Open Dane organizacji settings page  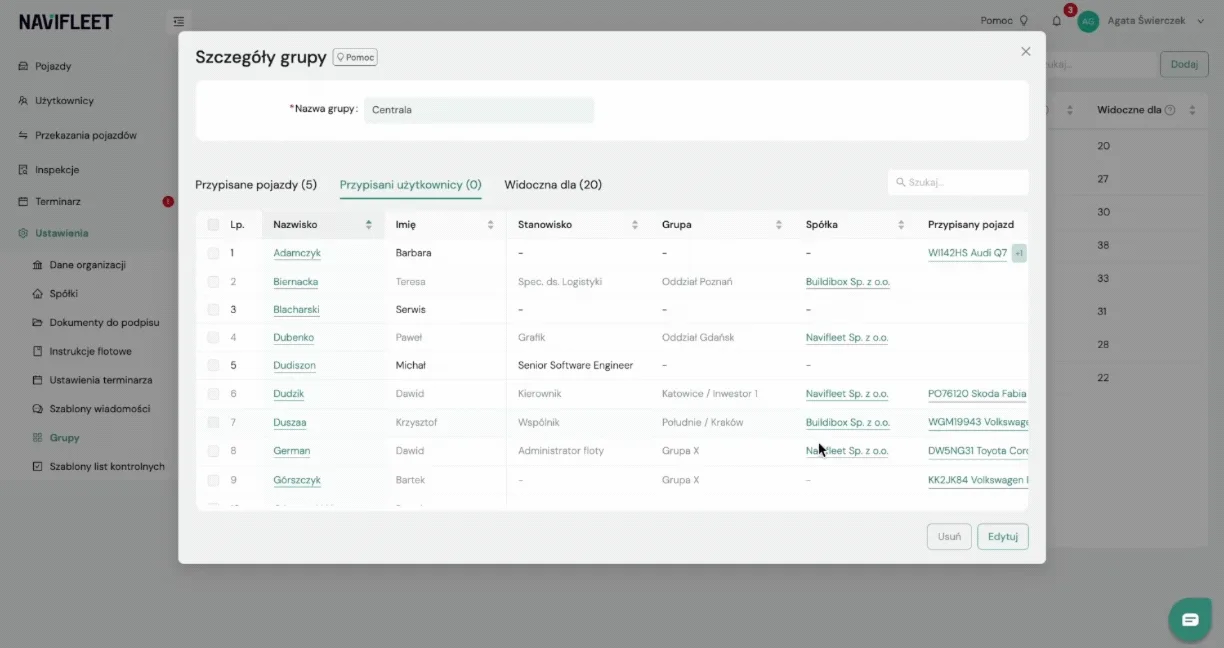pos(88,265)
